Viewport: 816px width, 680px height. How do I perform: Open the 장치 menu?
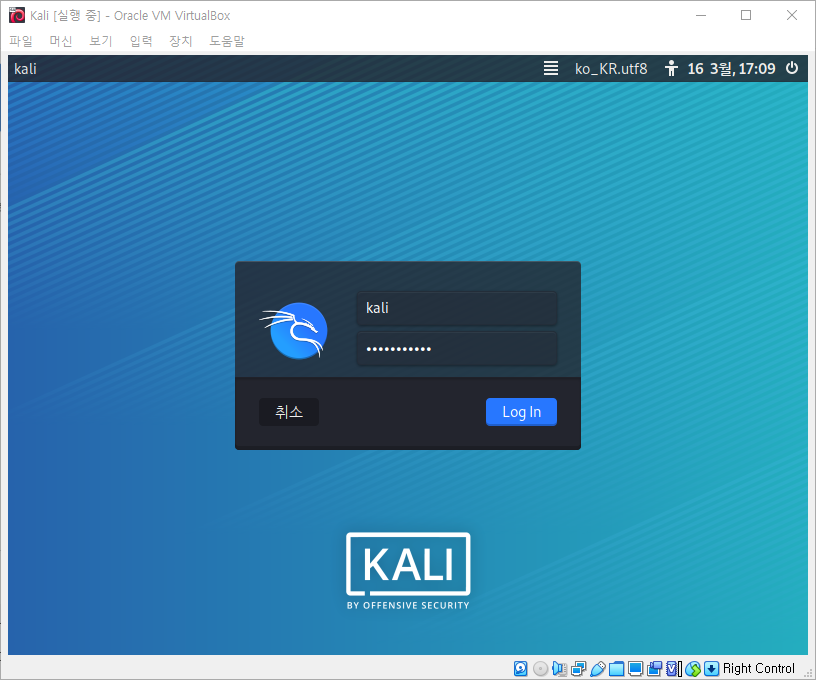point(181,41)
